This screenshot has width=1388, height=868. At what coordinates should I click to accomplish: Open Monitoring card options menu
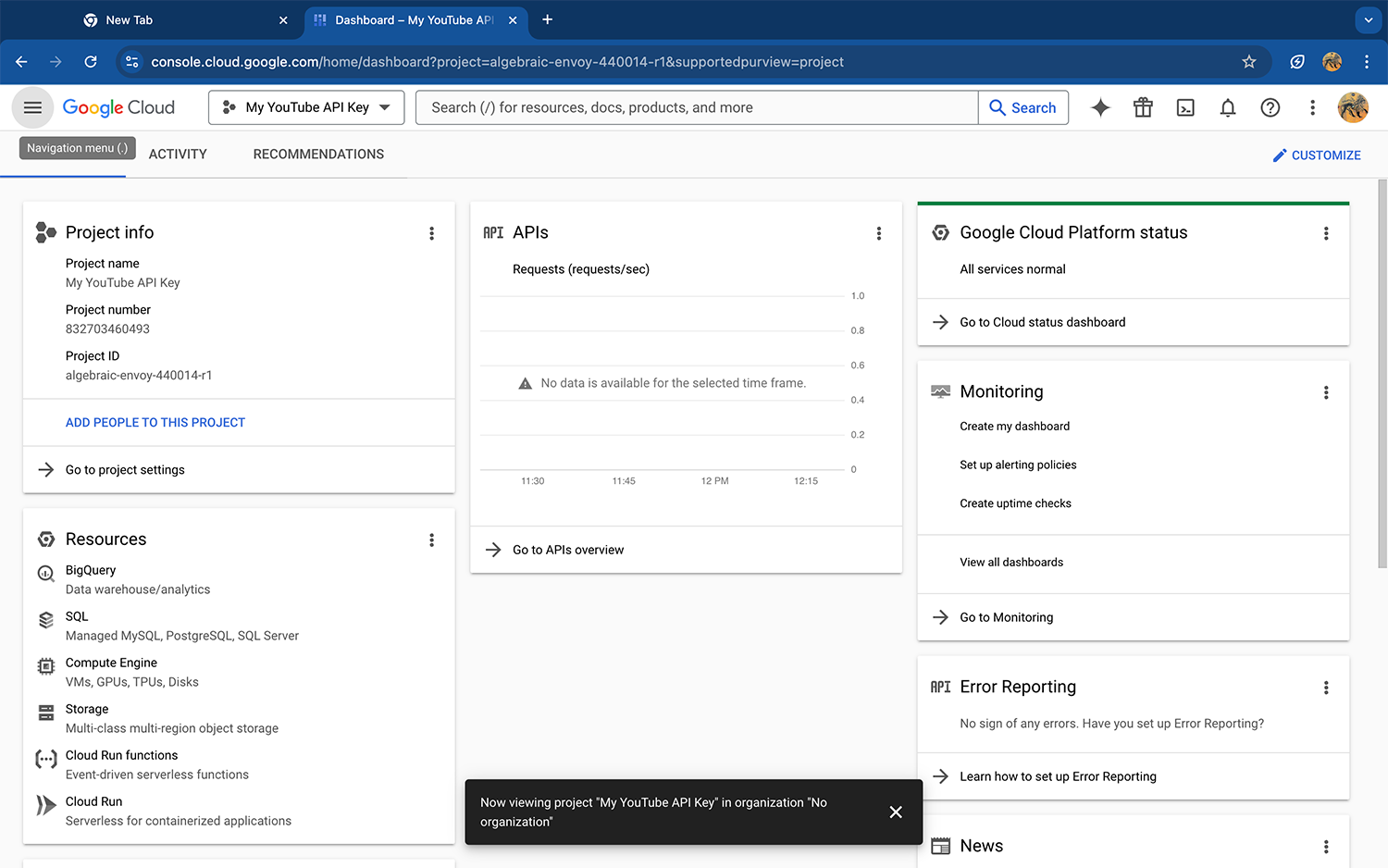tap(1326, 392)
